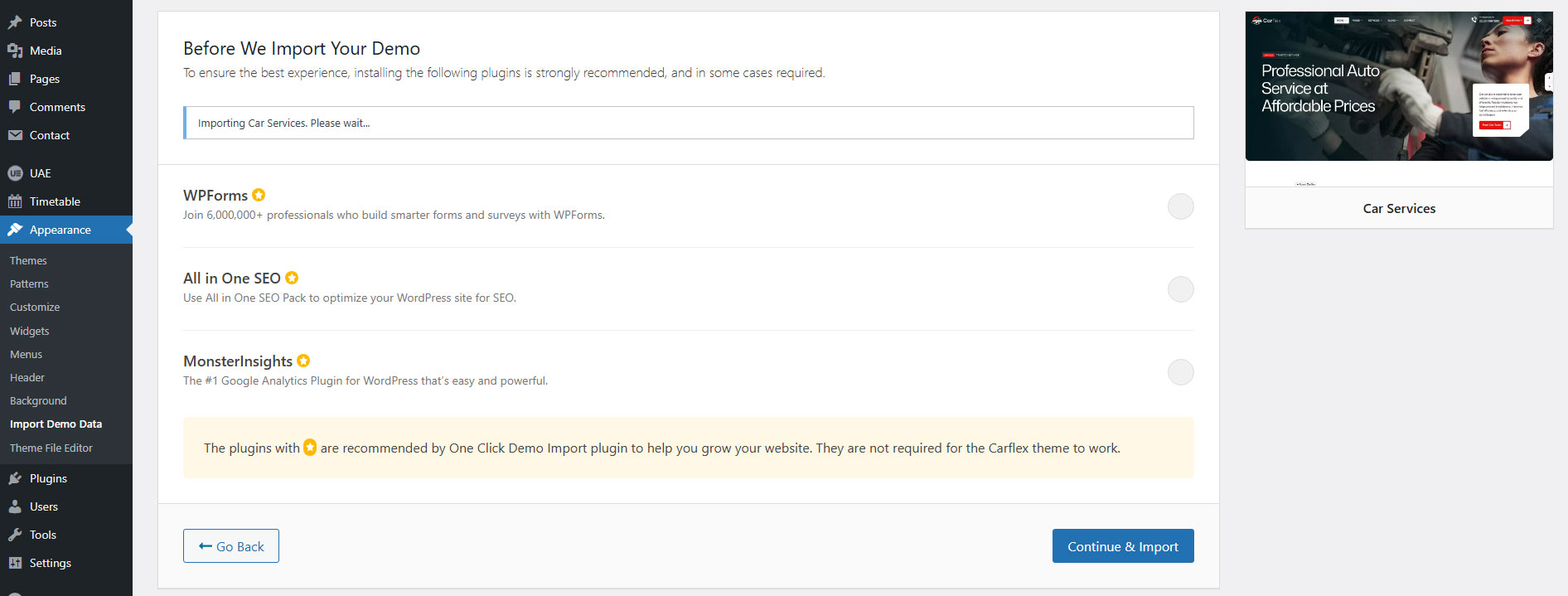1568x596 pixels.
Task: Click the Tools wrench icon
Action: 15,535
